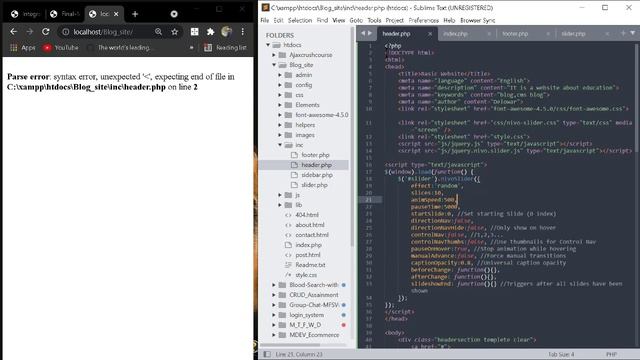The image size is (640, 360).
Task: Open Sublime Edit menu
Action: tap(278, 20)
